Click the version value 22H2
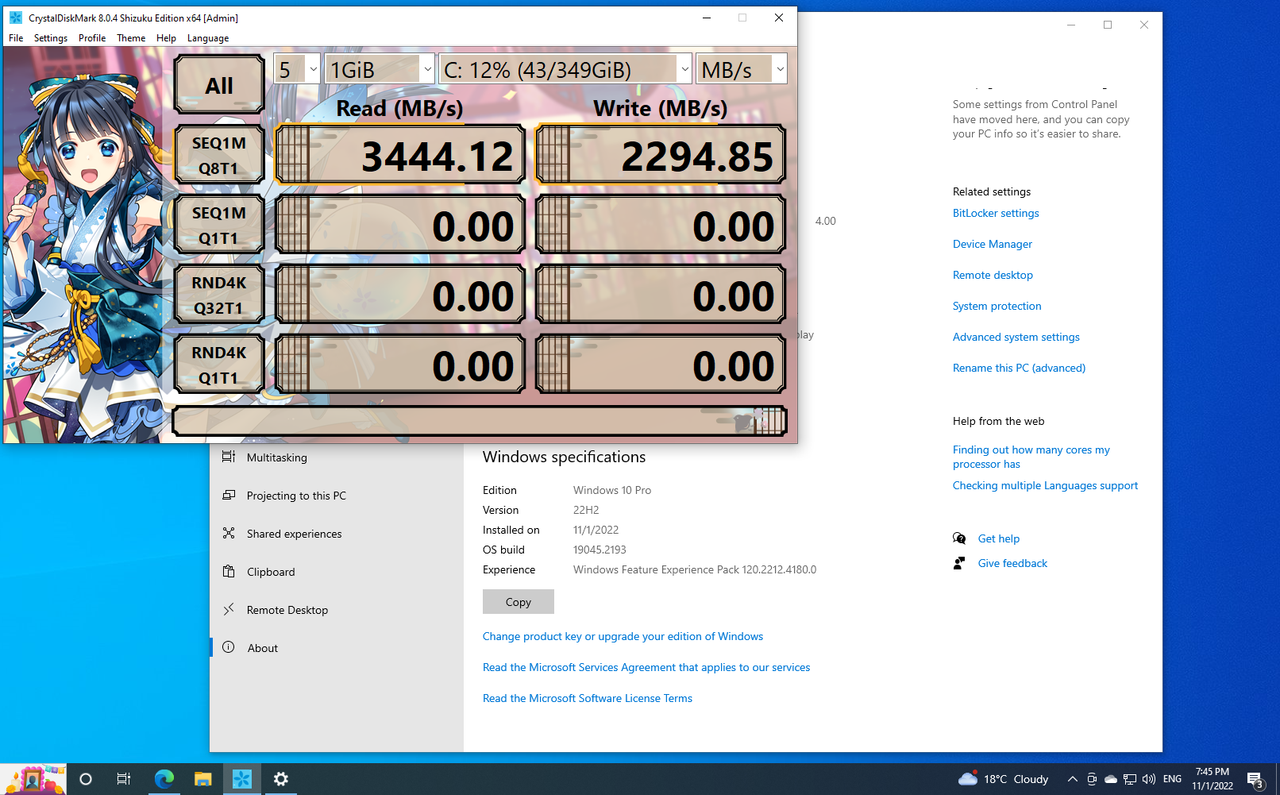 [x=588, y=510]
